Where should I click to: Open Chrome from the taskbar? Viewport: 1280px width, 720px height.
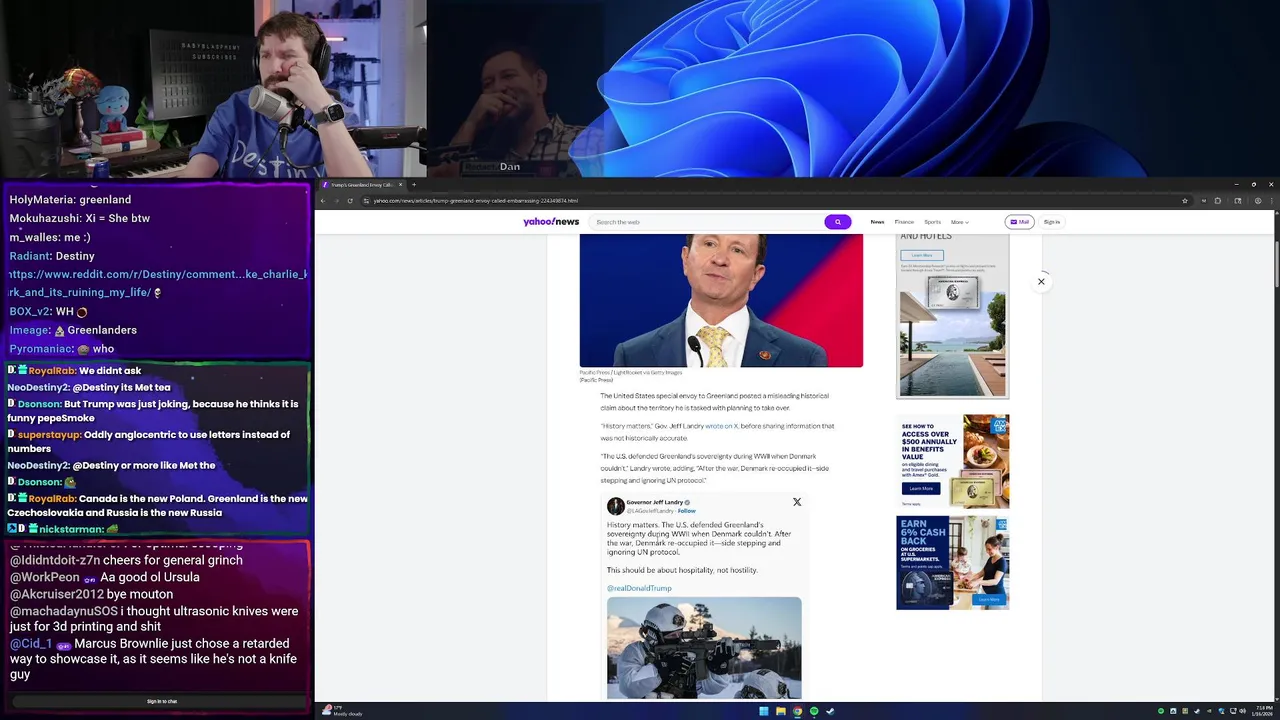click(797, 711)
